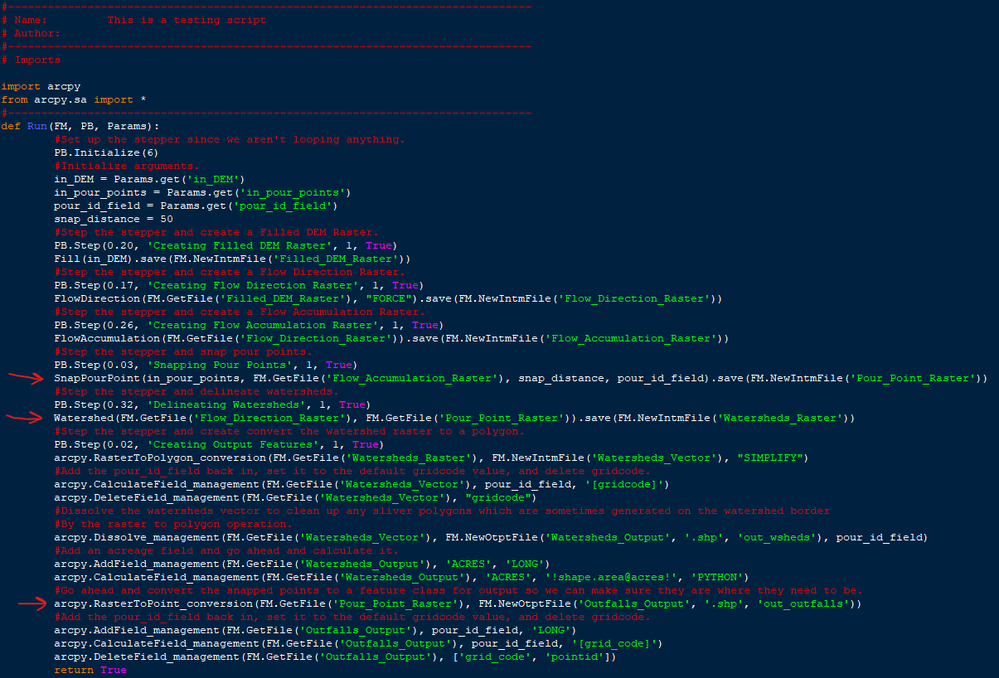The height and width of the screenshot is (678, 999).
Task: Click the 'import arcpy' line
Action: (41, 87)
